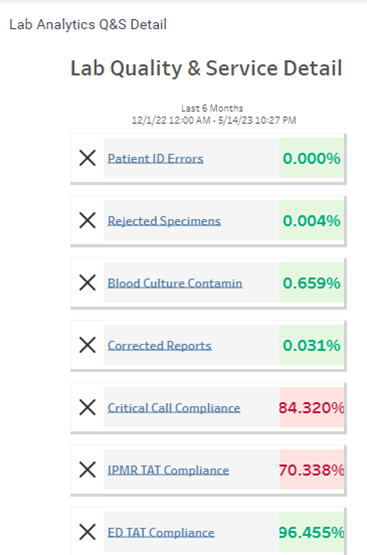Click the X icon beside Corrected Reports

coord(87,345)
